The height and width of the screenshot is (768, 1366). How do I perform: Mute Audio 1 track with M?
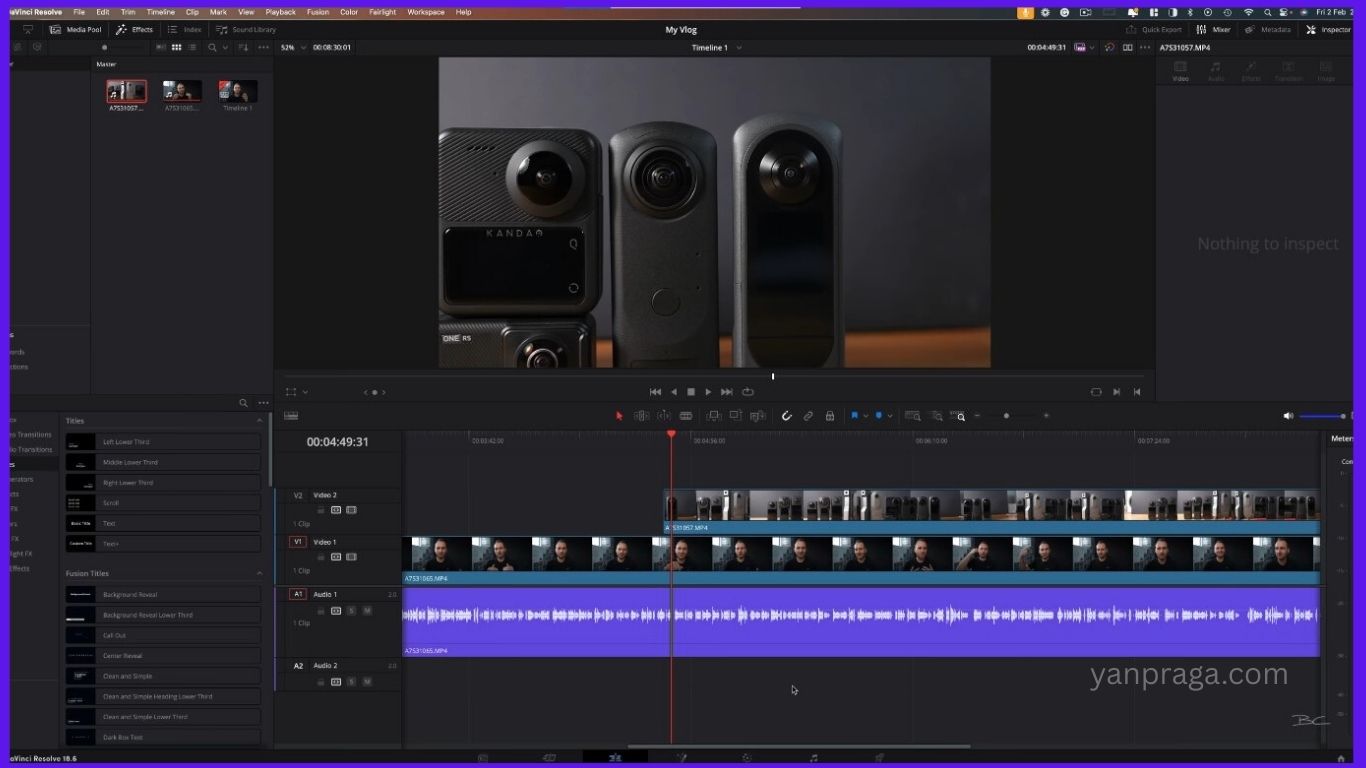(367, 610)
